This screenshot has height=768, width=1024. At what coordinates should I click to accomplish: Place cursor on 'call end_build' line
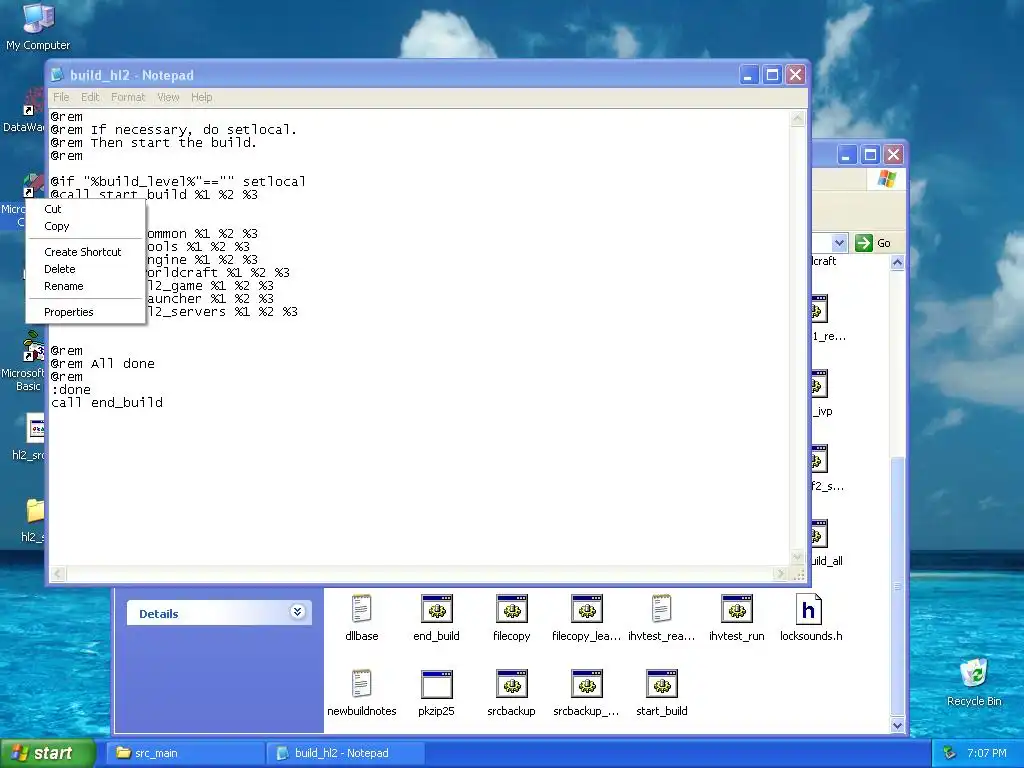point(107,402)
